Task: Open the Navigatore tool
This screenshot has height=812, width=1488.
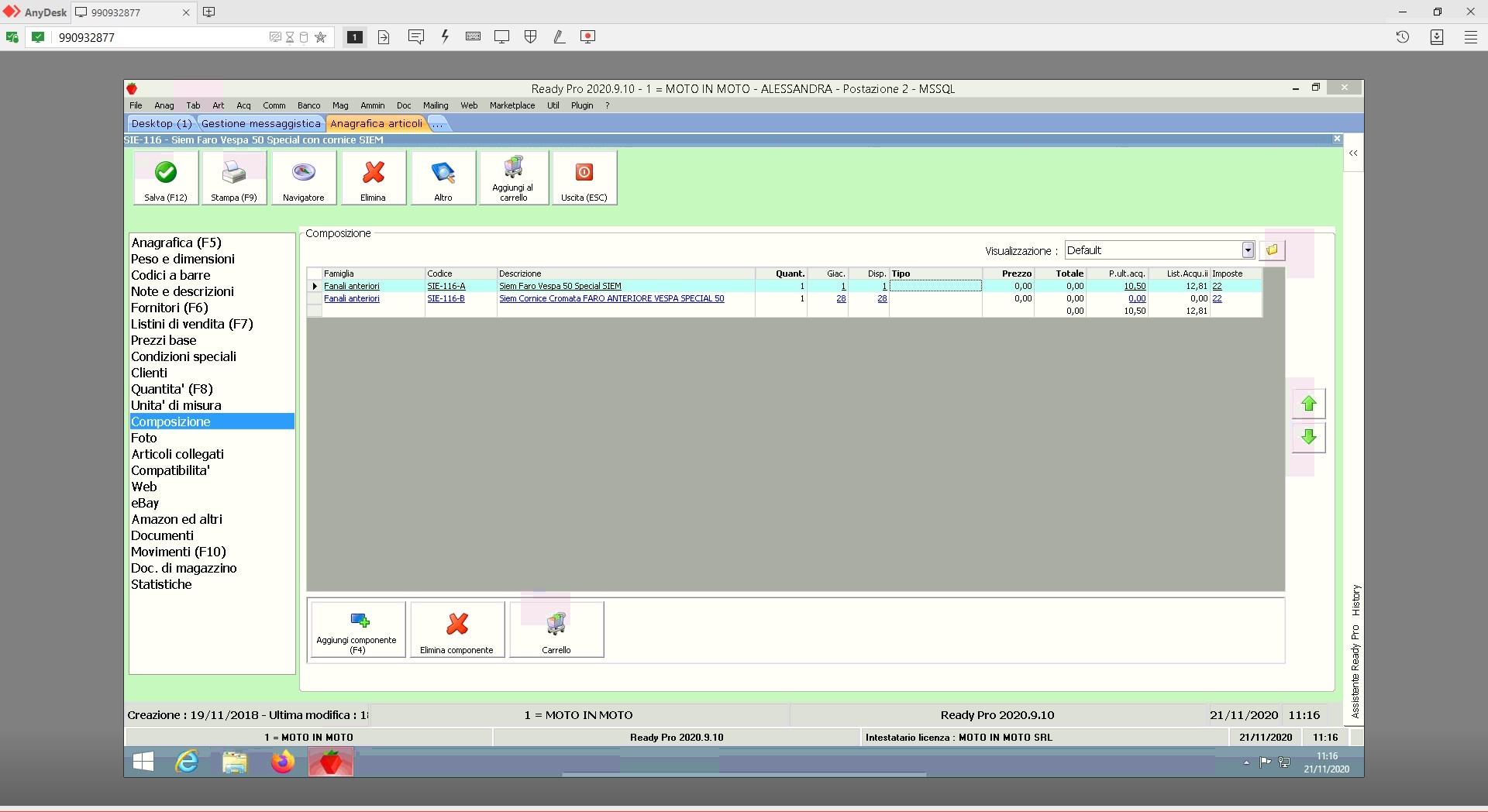Action: tap(304, 178)
